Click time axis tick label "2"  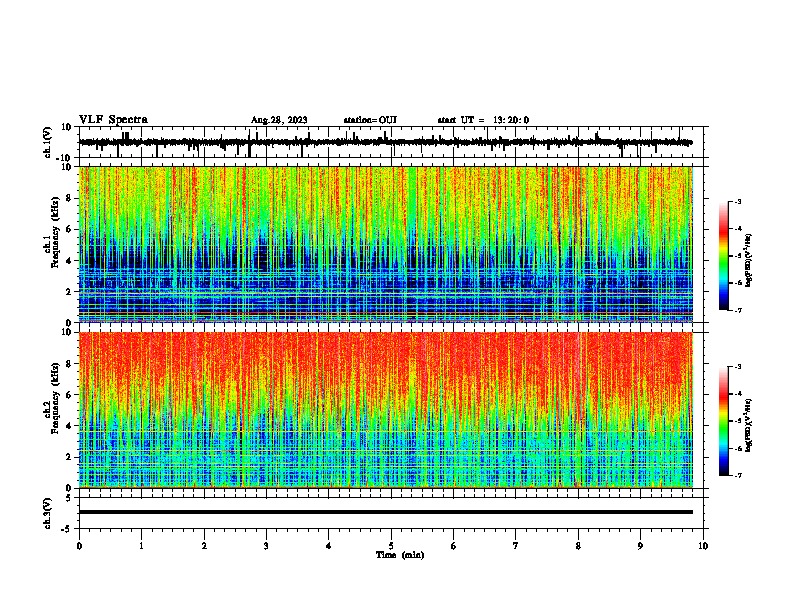tap(204, 546)
